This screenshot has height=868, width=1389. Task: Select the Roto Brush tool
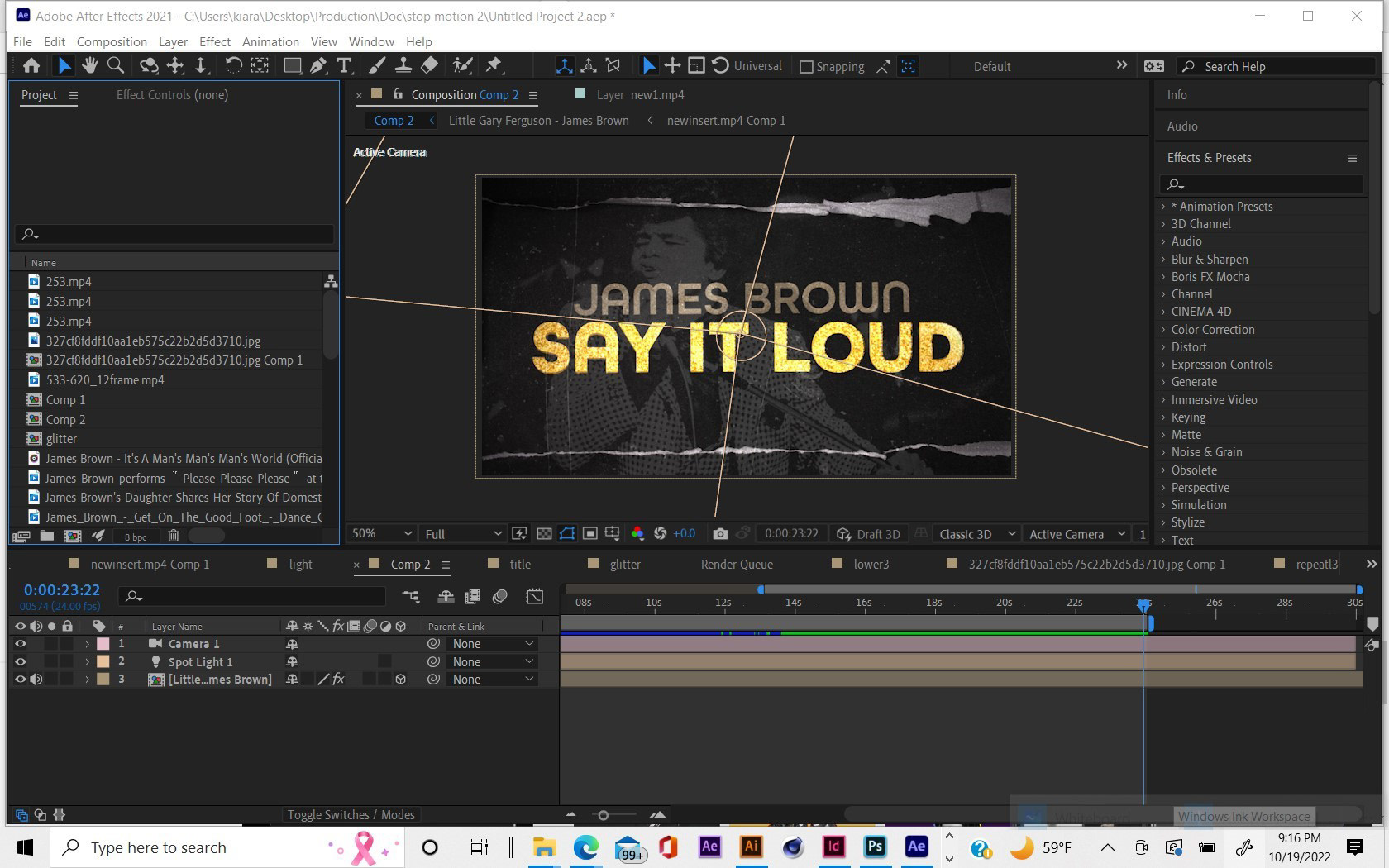coord(462,66)
